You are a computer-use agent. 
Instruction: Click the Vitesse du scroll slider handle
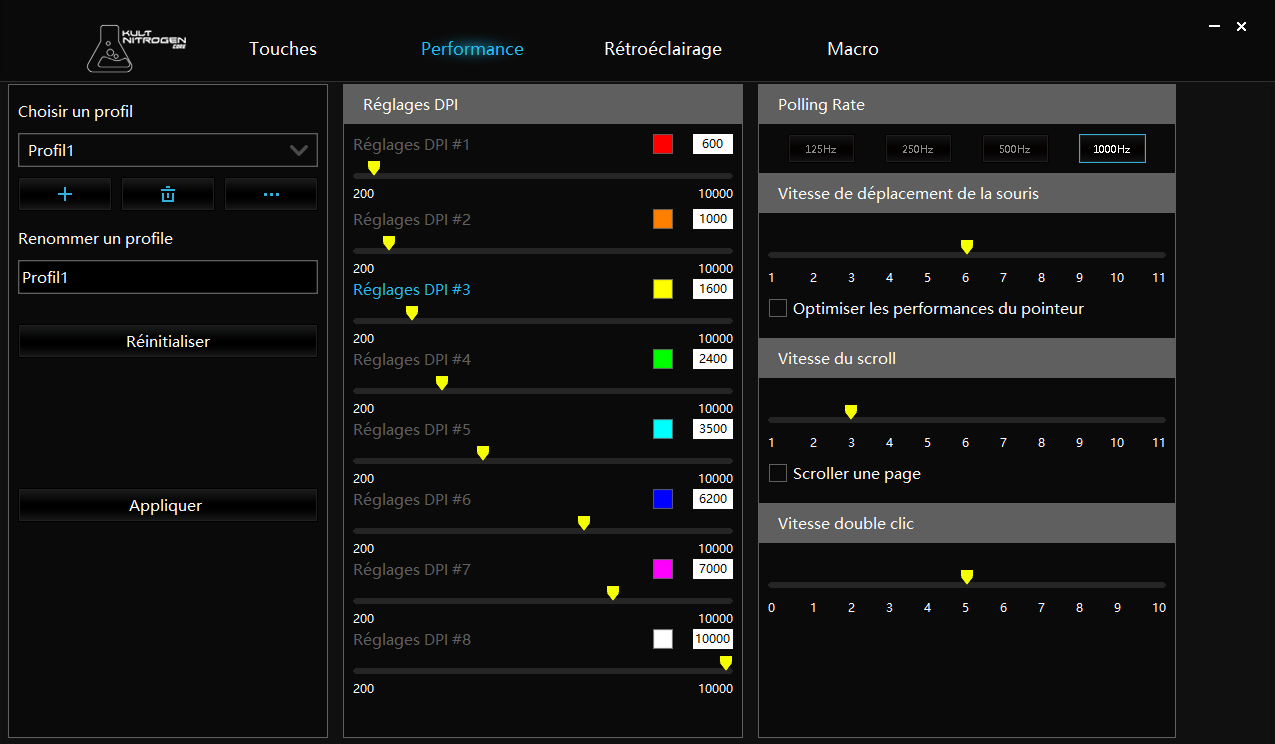(x=851, y=411)
